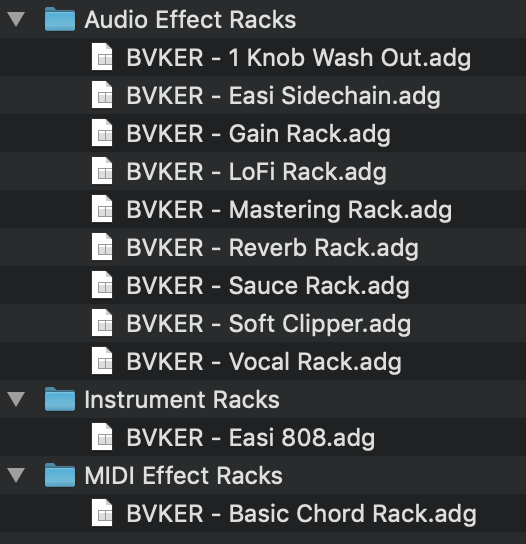Click the Instrument Racks folder icon
Image resolution: width=526 pixels, height=544 pixels.
point(60,399)
